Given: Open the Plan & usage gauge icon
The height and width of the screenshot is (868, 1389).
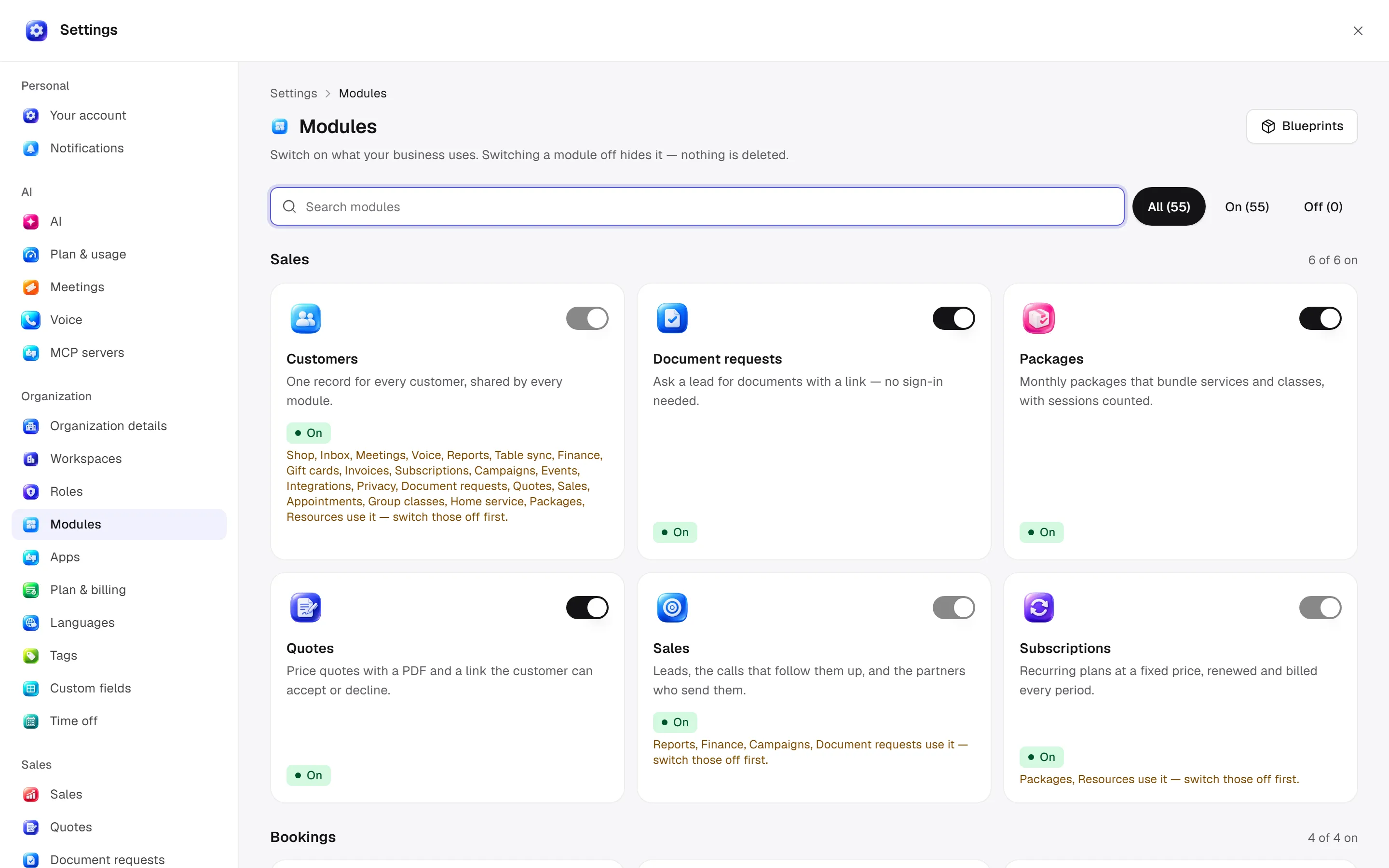Looking at the screenshot, I should 31,254.
